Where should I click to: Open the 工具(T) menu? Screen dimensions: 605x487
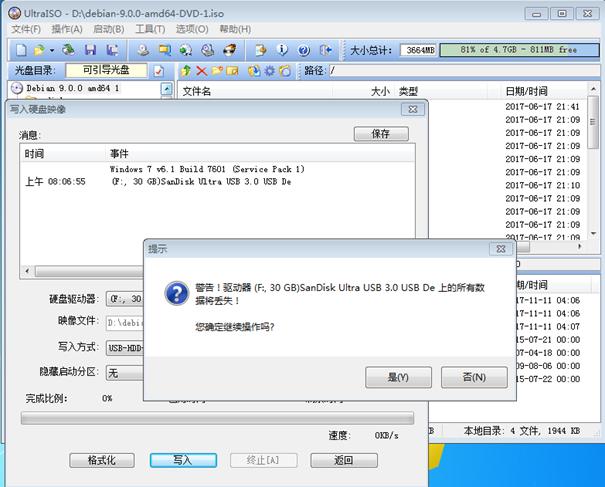coord(150,29)
